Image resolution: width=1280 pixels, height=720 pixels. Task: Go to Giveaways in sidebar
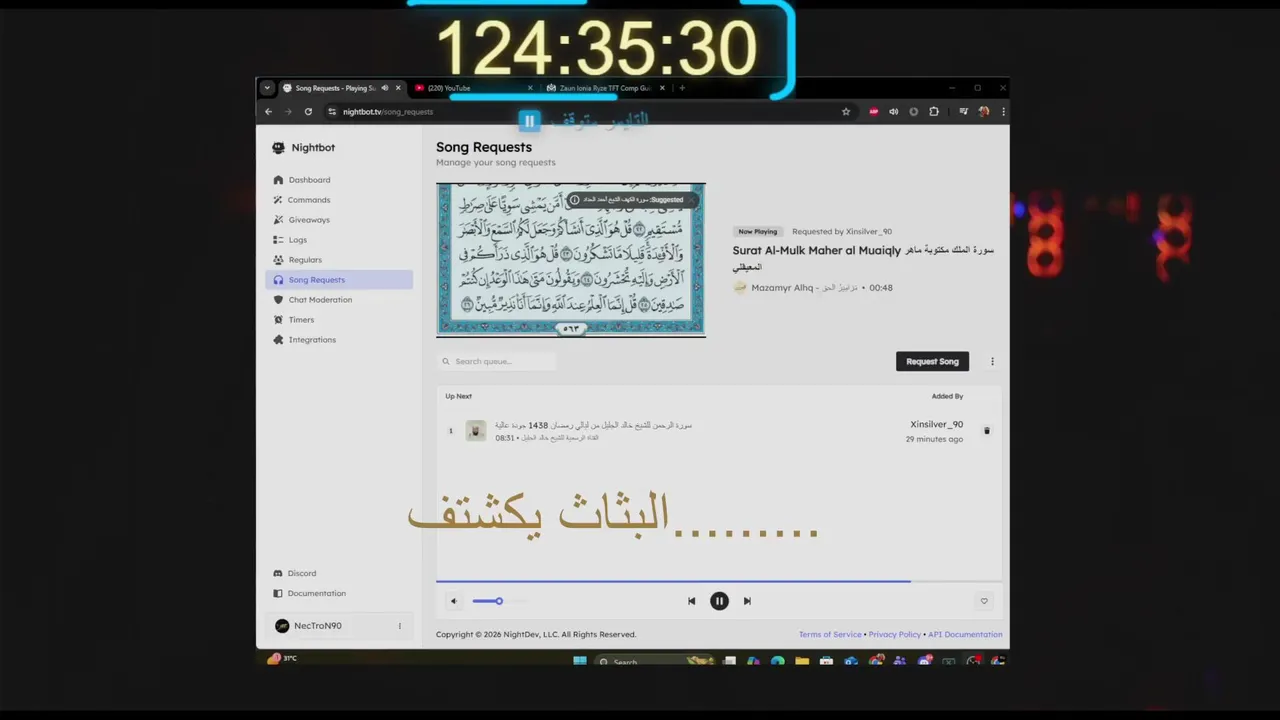pos(339,220)
